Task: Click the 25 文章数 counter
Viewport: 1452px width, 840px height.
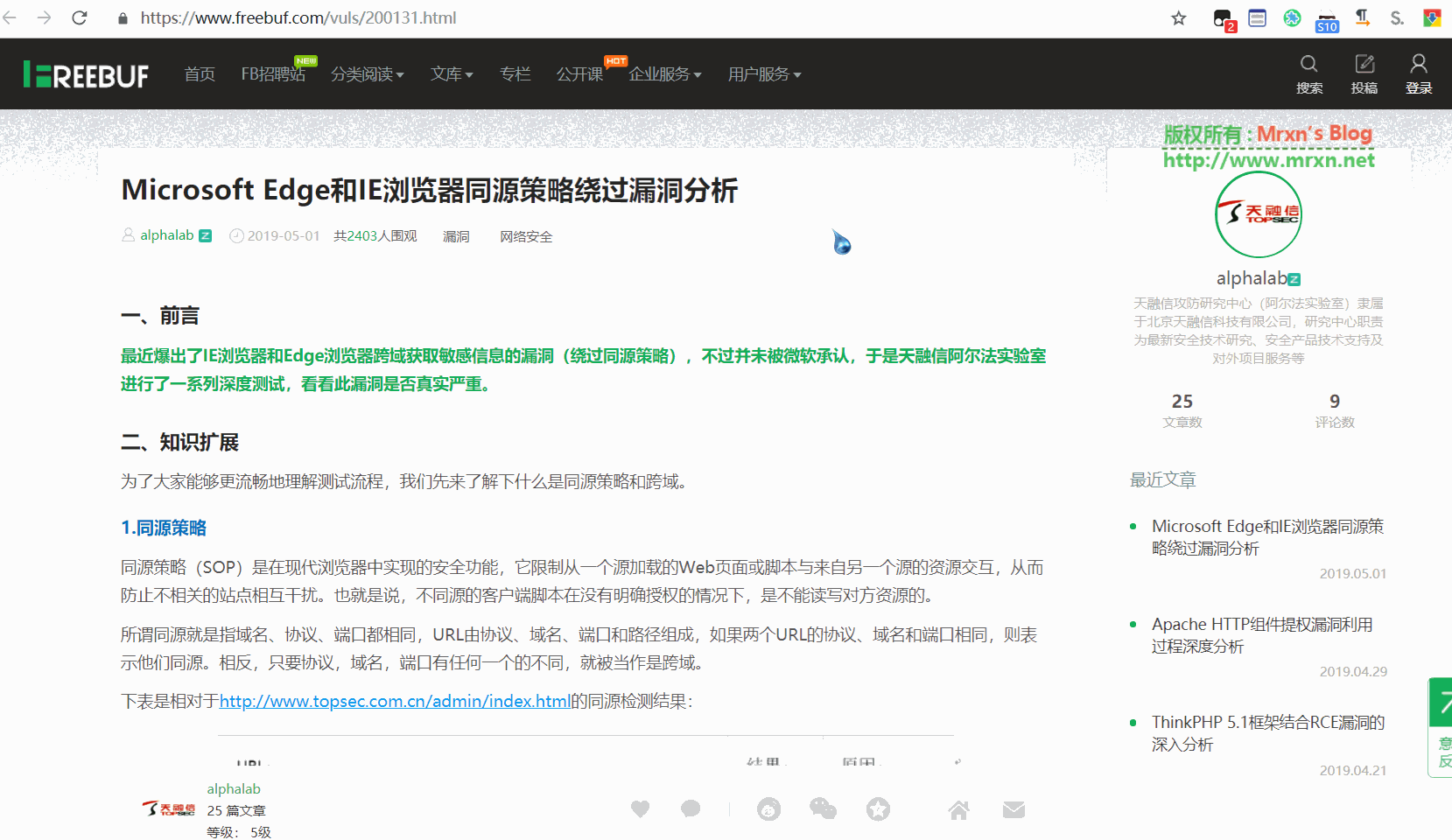Action: coord(1182,410)
